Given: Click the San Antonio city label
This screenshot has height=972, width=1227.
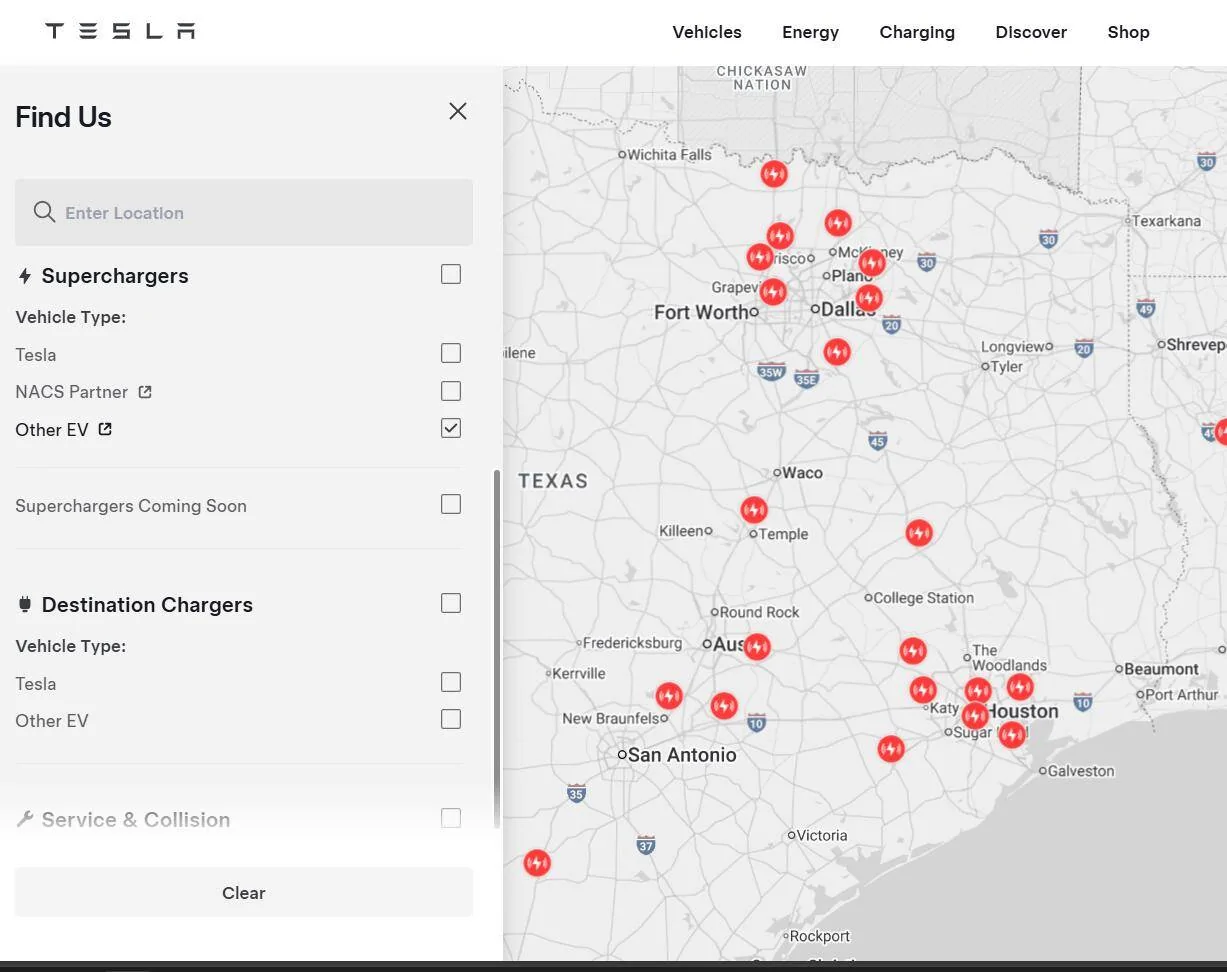Looking at the screenshot, I should [682, 755].
